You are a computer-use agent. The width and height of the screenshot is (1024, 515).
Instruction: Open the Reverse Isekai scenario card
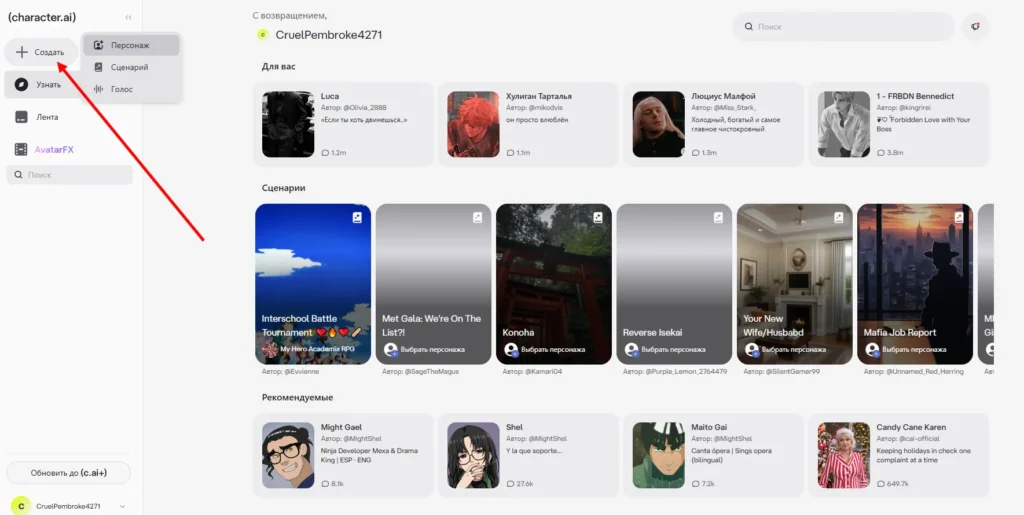(x=674, y=284)
